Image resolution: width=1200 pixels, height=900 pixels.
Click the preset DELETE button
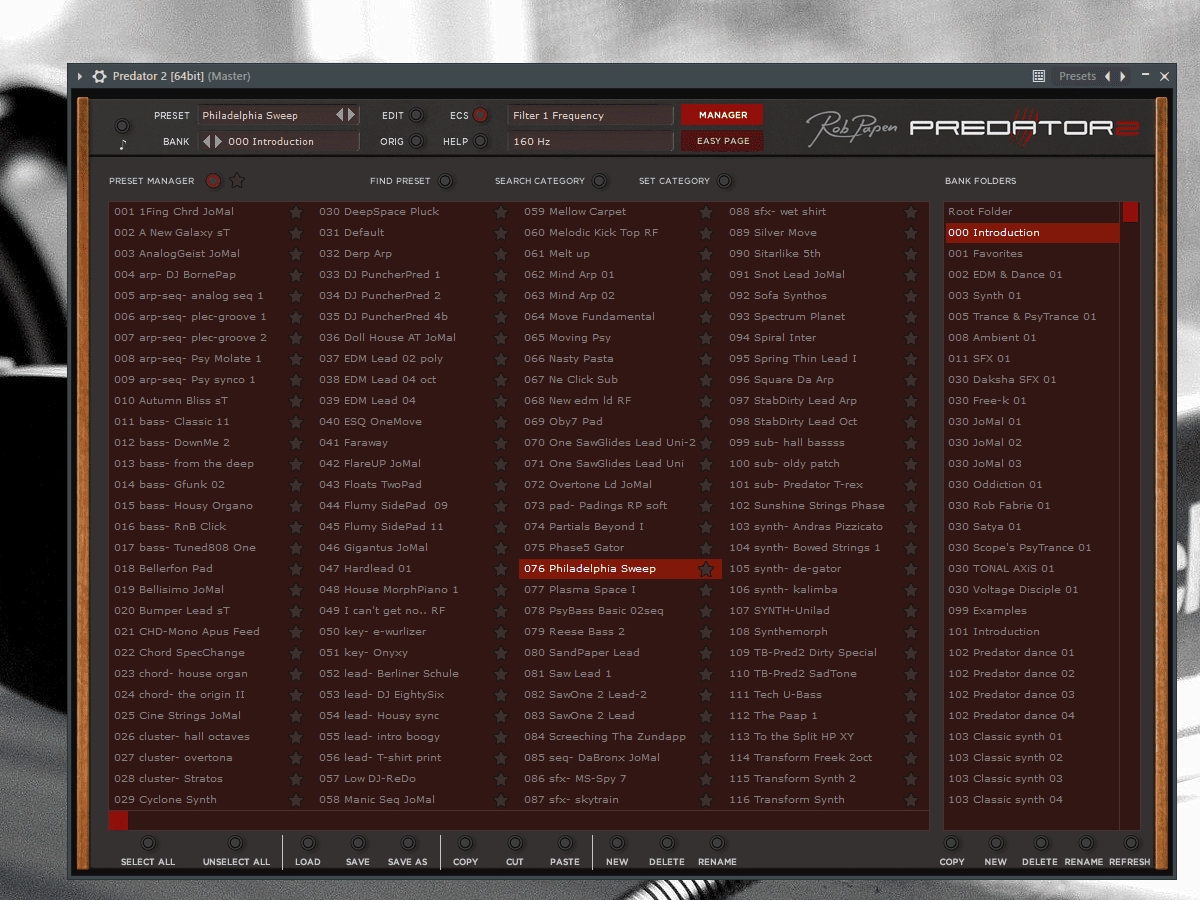(x=667, y=844)
